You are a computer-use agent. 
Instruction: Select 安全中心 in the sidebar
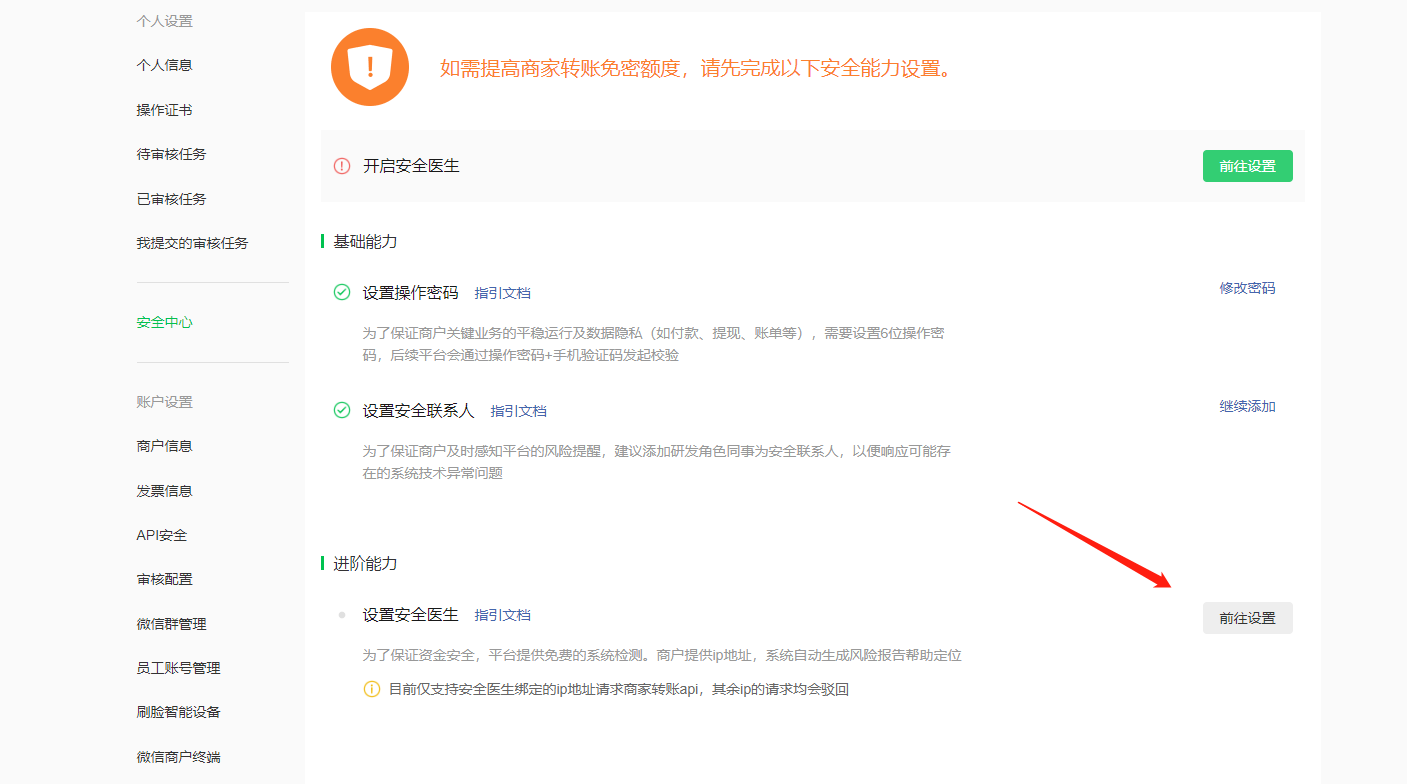[164, 322]
